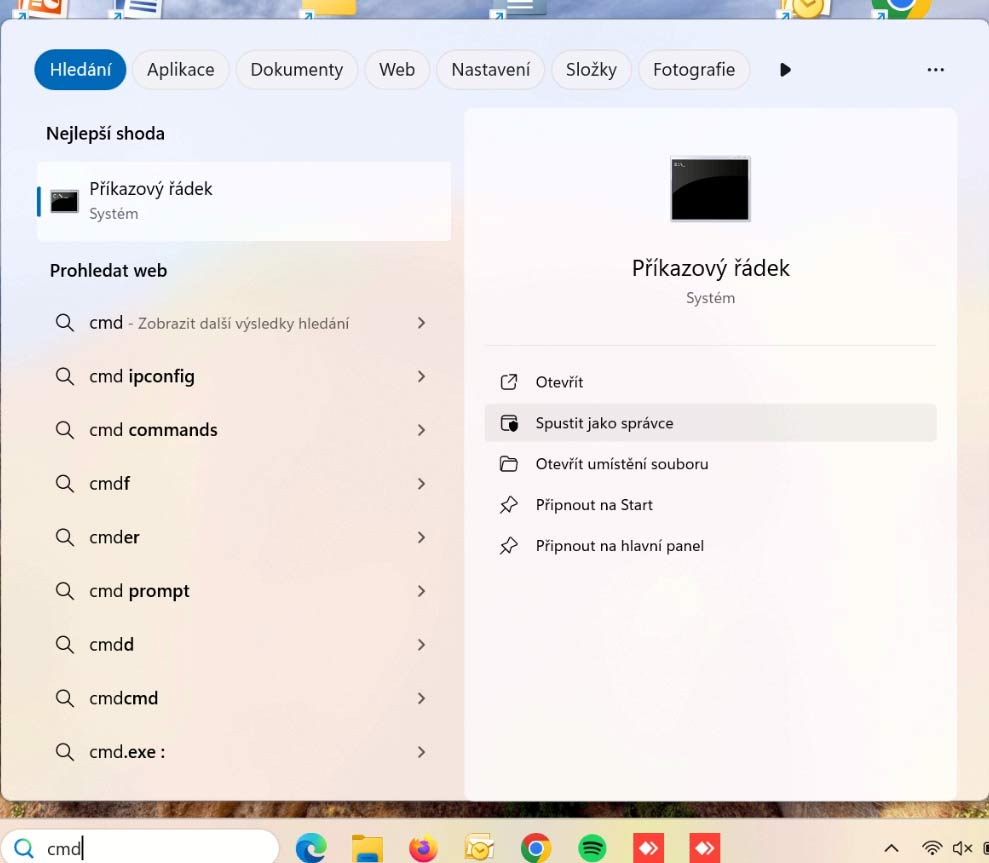This screenshot has width=989, height=863.
Task: Expand the chevron next to 'cmdd'
Action: click(x=421, y=645)
